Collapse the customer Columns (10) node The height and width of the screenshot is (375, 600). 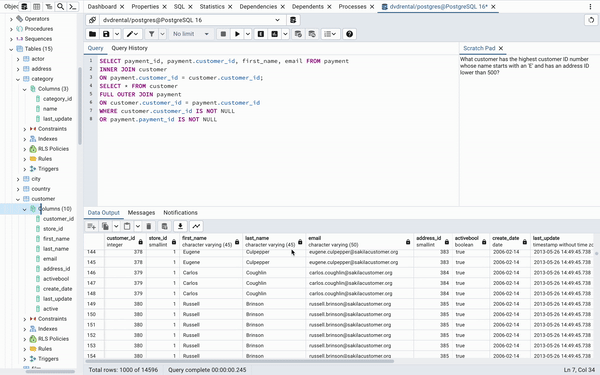(x=25, y=209)
